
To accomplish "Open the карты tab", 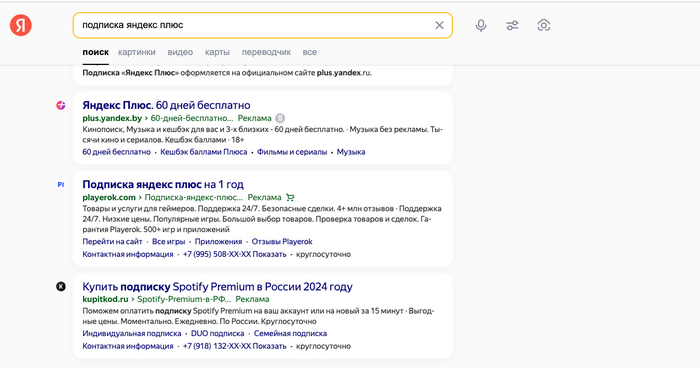I will pos(217,52).
